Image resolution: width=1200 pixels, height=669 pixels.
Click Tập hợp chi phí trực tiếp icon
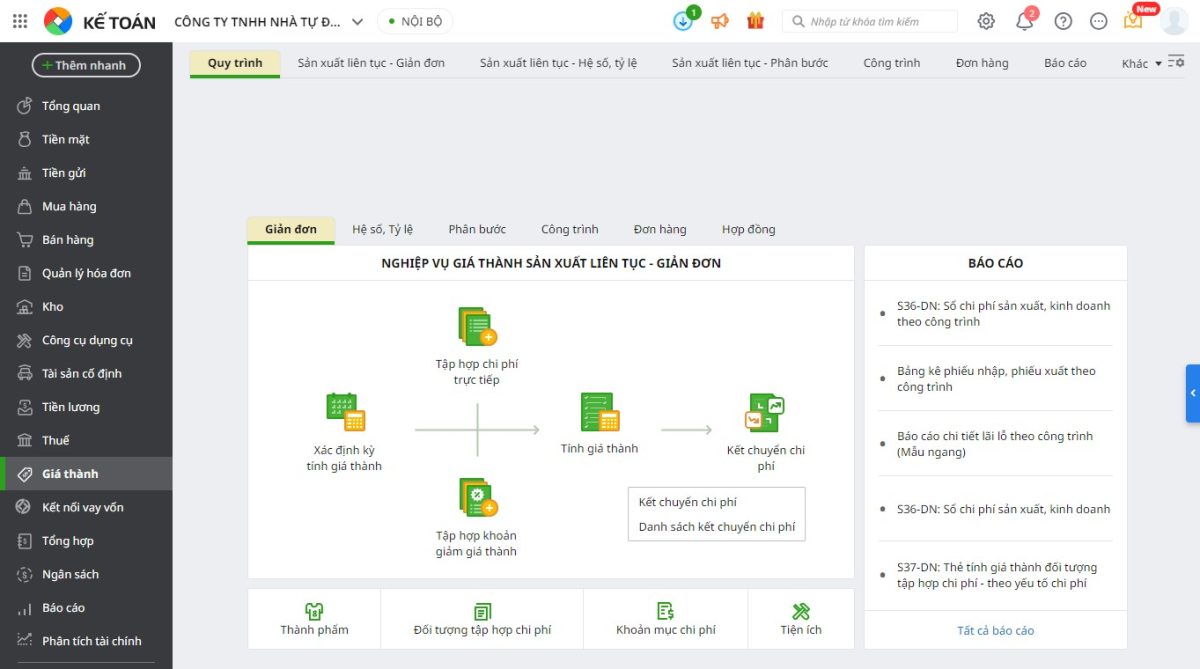tap(477, 327)
